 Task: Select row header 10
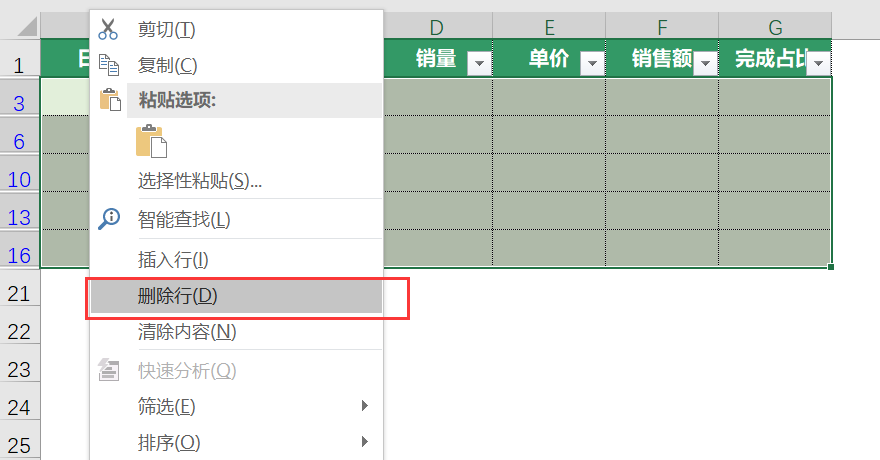(x=19, y=180)
